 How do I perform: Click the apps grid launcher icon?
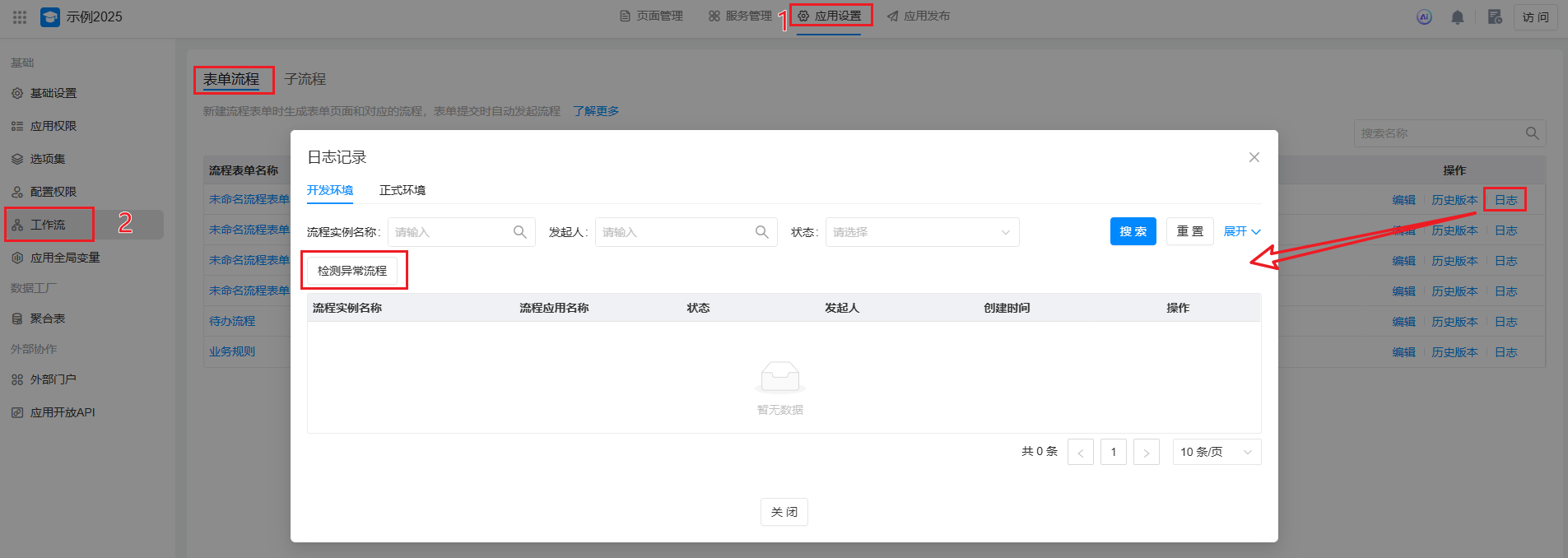point(20,17)
